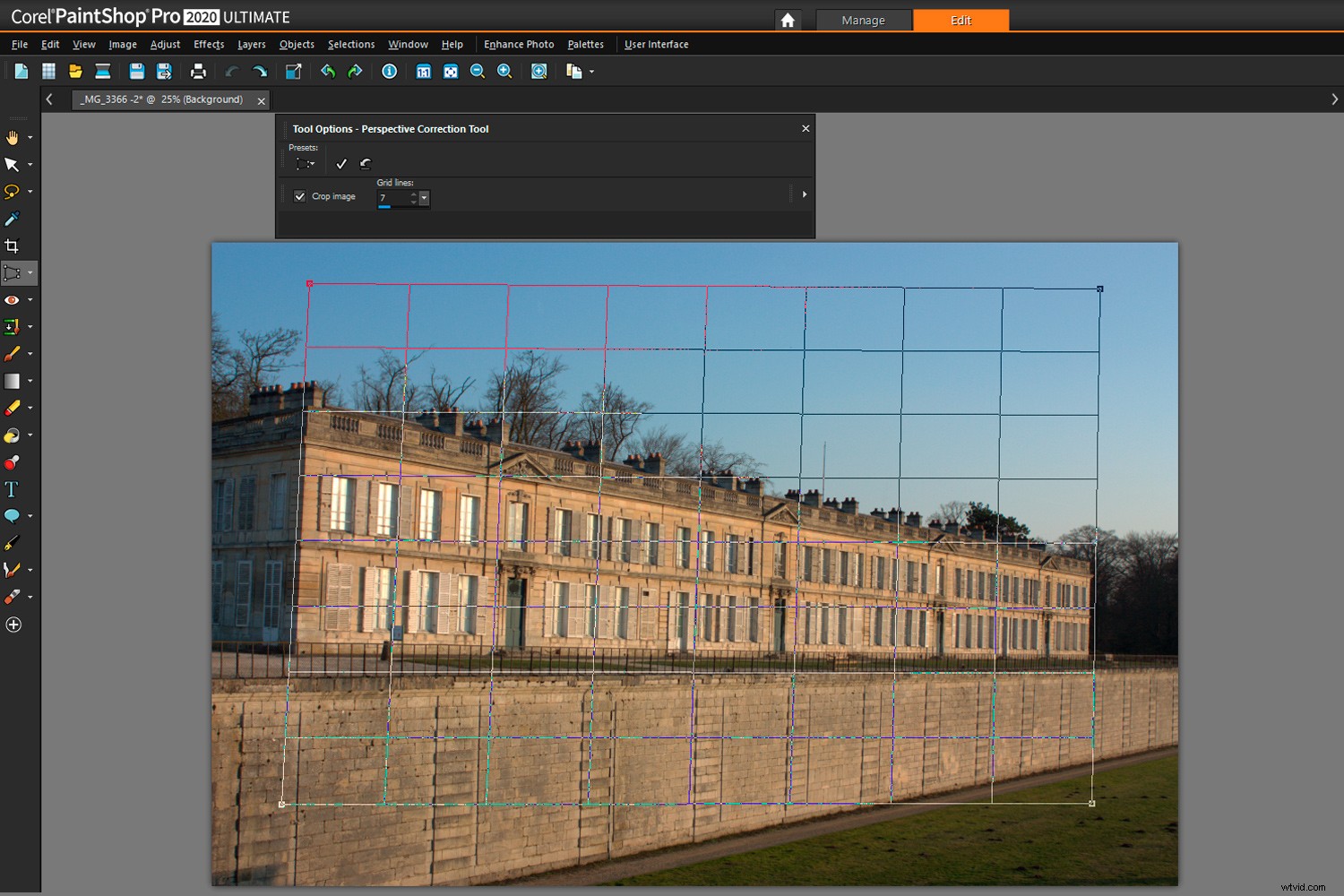Open the Grid lines dropdown arrow
The width and height of the screenshot is (1344, 896).
[x=424, y=198]
